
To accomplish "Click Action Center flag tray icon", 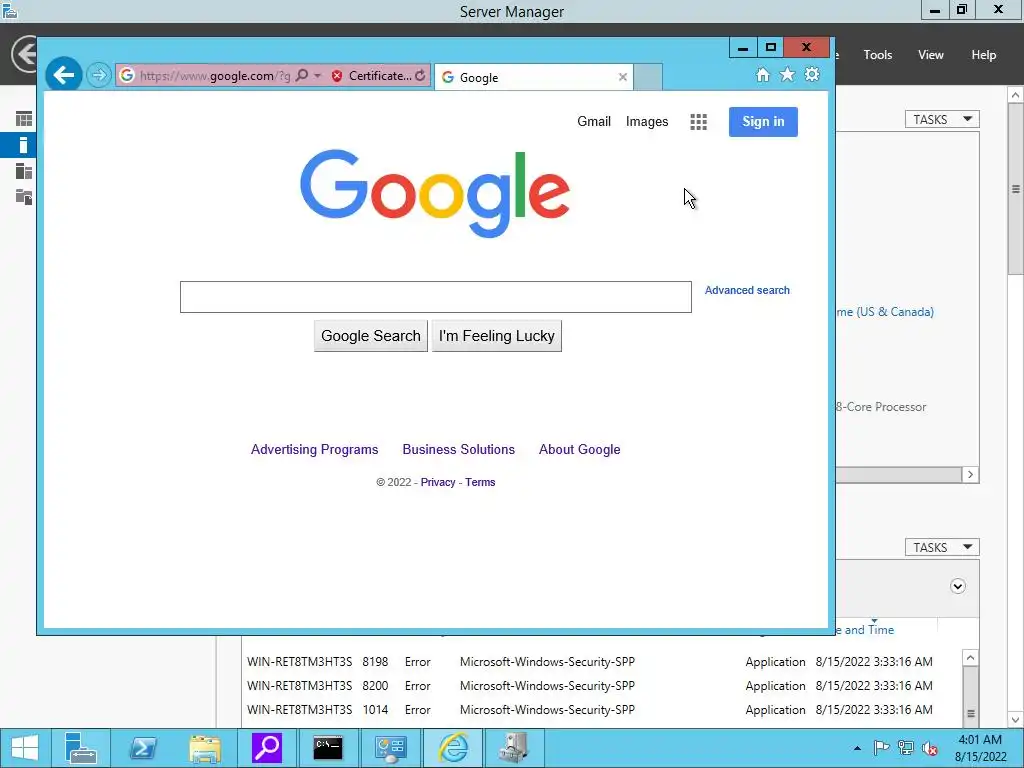I will tap(881, 748).
